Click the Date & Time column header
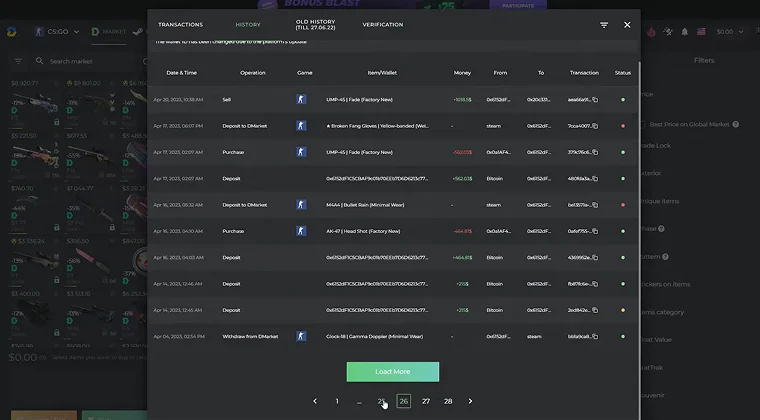 click(182, 73)
